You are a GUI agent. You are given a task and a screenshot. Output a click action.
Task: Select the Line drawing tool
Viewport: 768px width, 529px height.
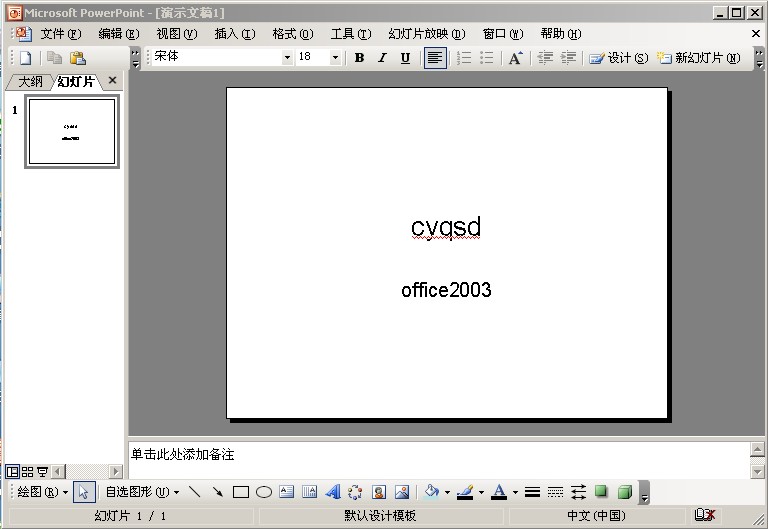(195, 492)
